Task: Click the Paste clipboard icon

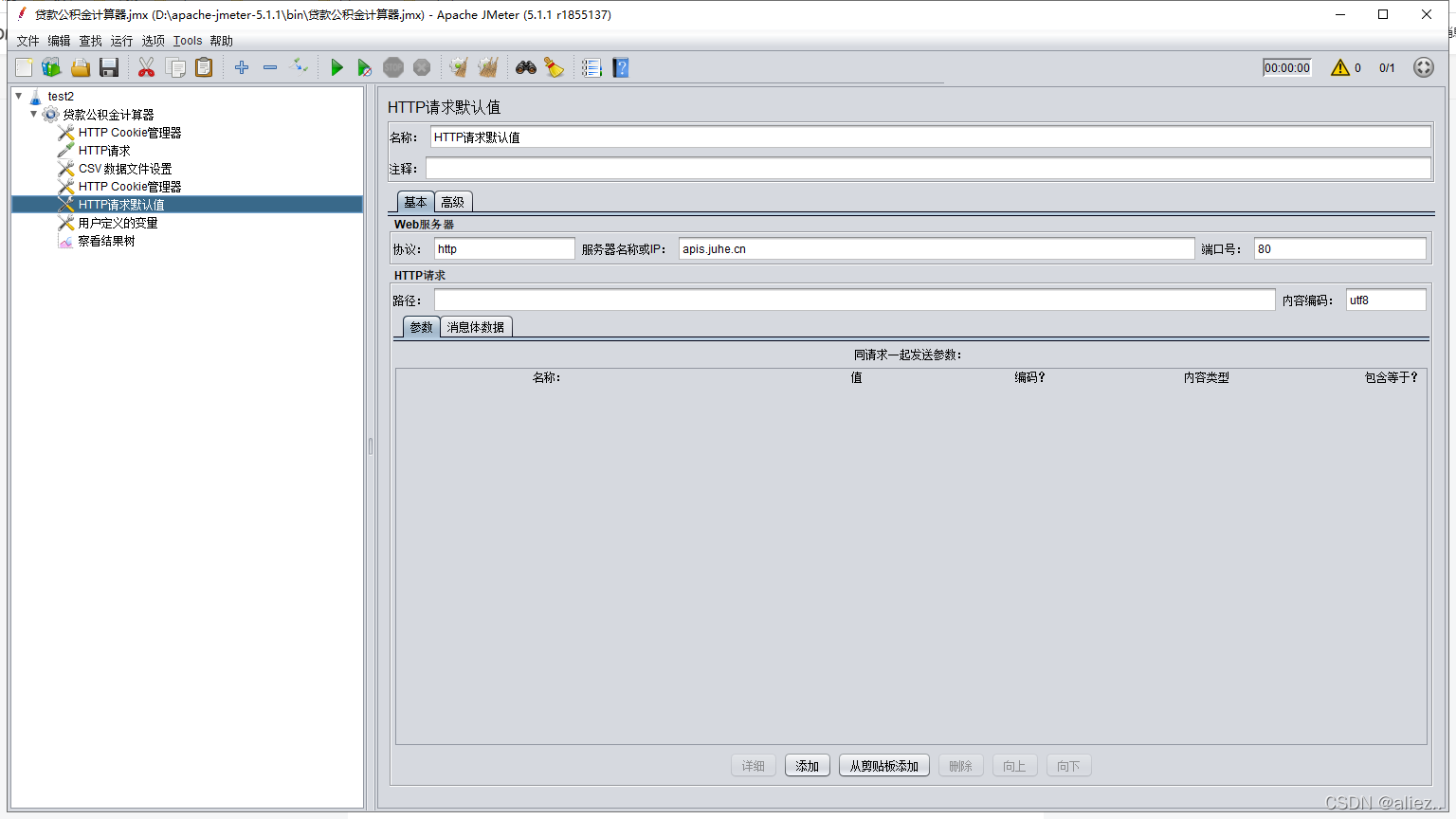Action: (x=204, y=67)
